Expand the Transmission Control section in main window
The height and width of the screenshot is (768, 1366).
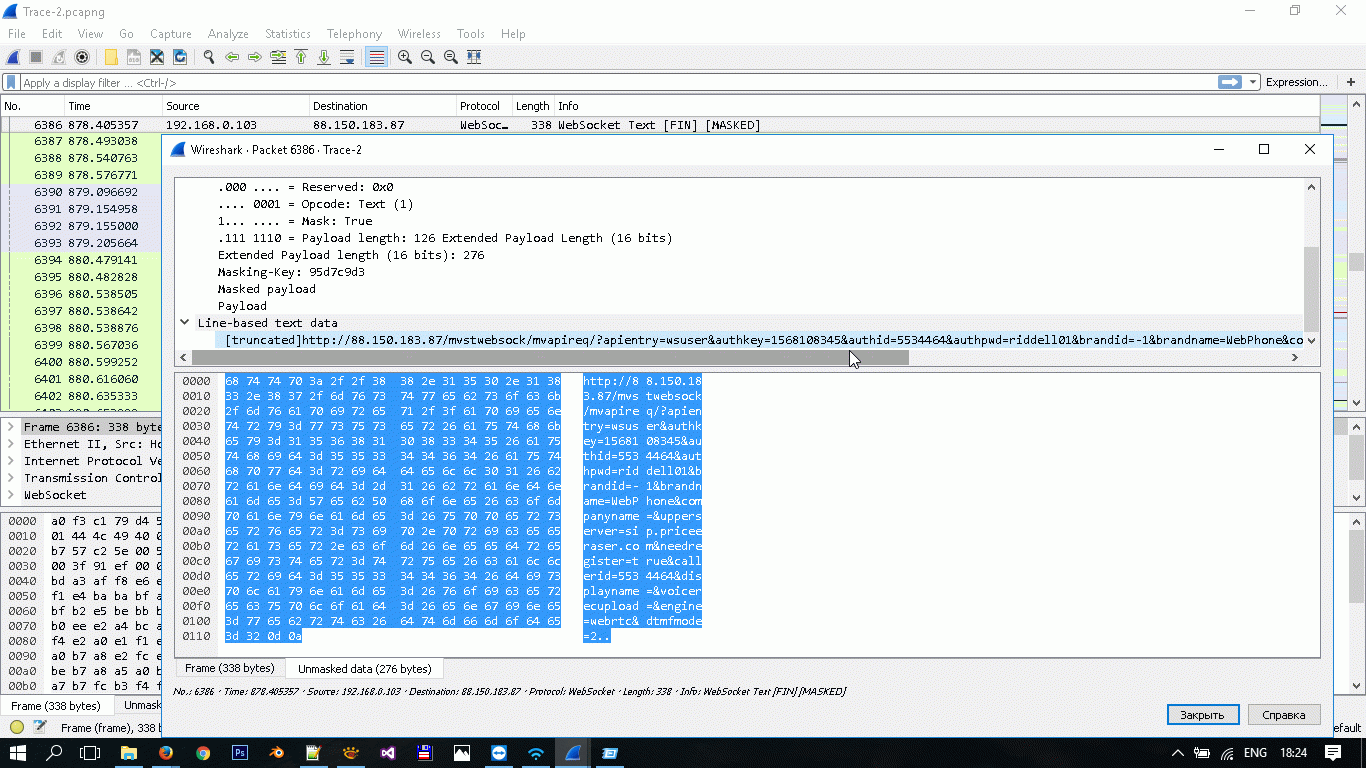pyautogui.click(x=11, y=478)
